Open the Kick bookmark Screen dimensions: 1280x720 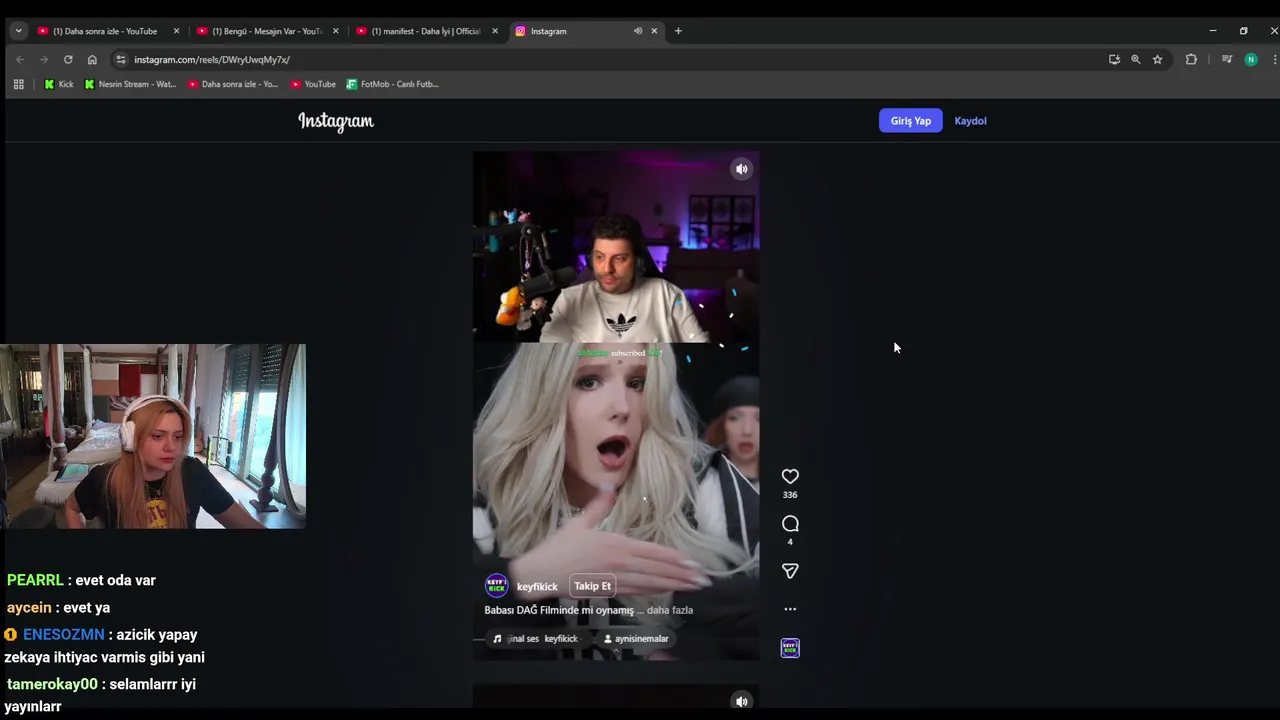coord(58,84)
